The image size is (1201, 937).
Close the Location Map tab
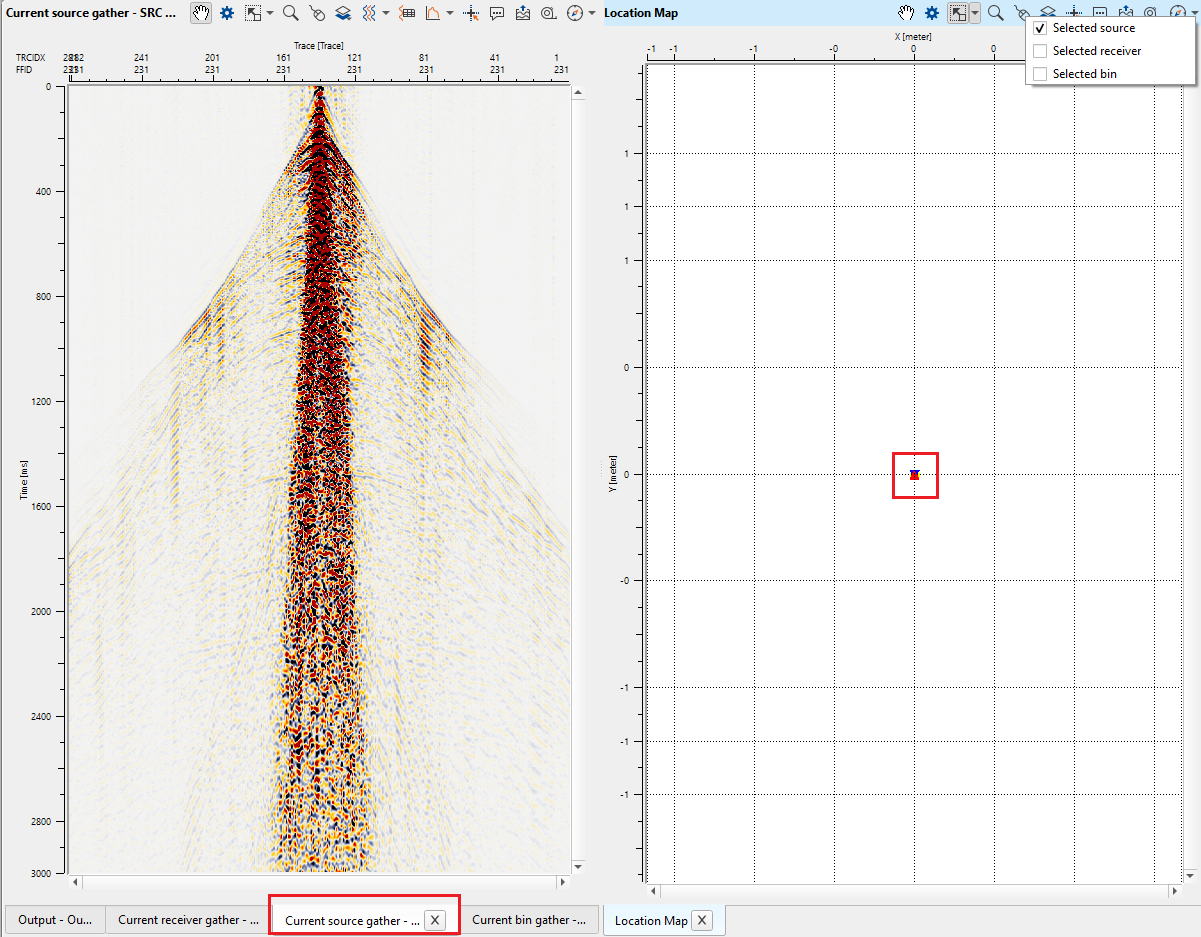[x=702, y=920]
